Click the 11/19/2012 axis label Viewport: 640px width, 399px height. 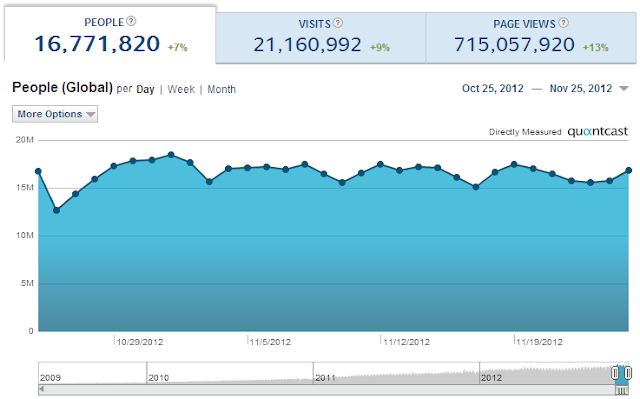(x=539, y=342)
